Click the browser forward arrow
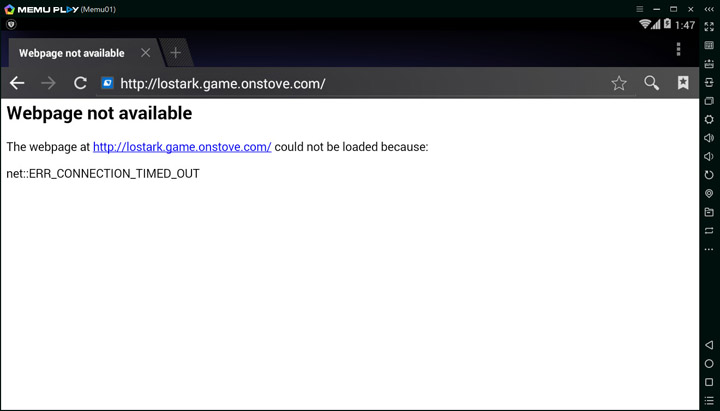The width and height of the screenshot is (720, 411). click(48, 83)
